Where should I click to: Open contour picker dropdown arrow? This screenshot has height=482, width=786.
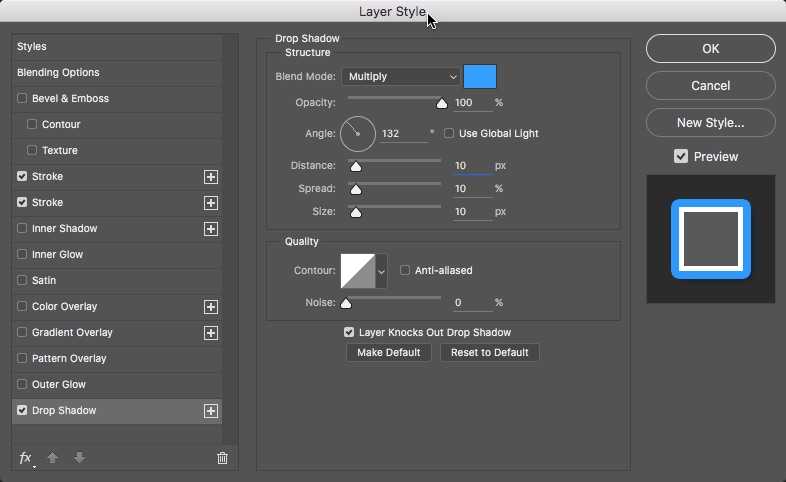(381, 271)
